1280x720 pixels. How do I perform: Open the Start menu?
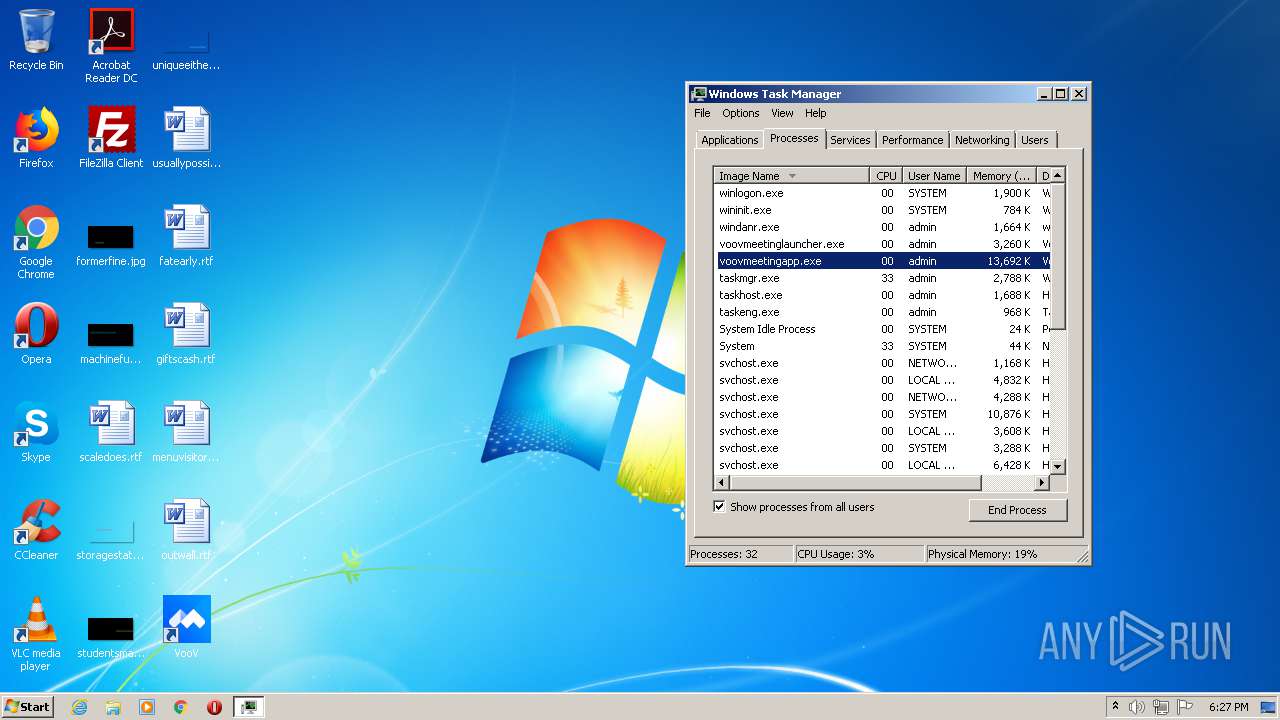[27, 707]
